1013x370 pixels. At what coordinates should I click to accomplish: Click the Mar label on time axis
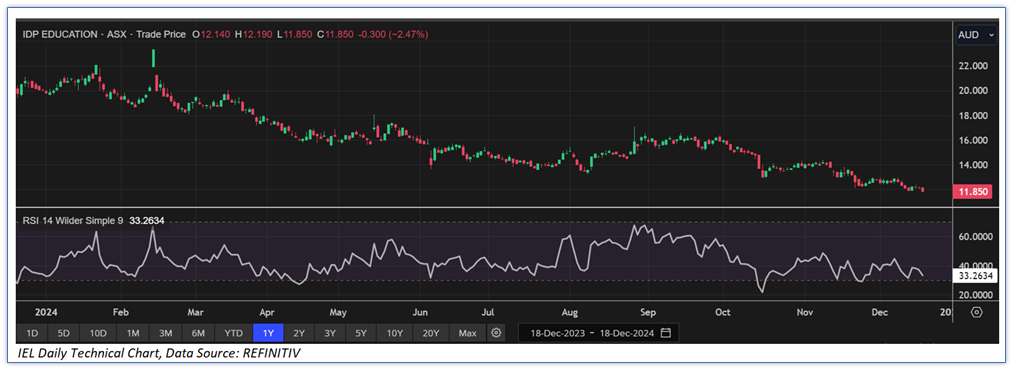point(196,313)
